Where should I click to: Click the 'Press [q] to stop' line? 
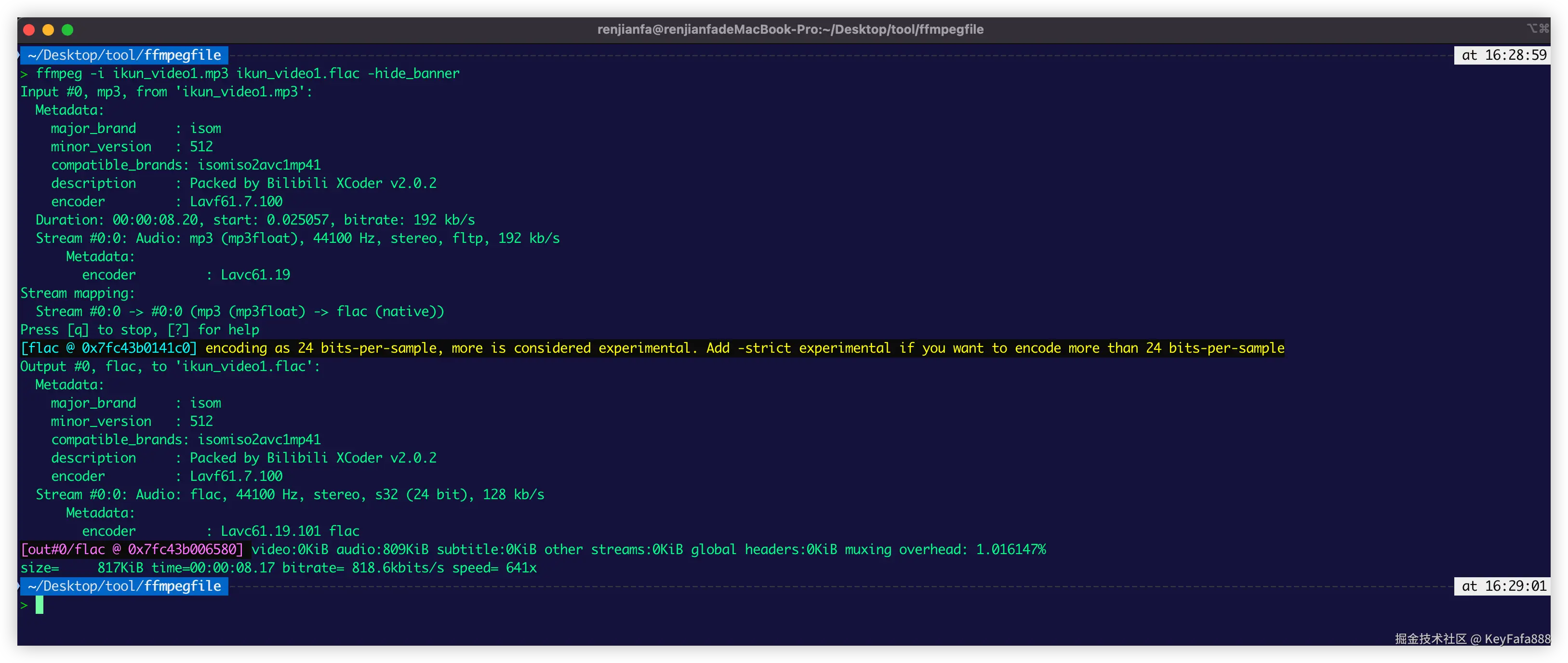coord(140,330)
